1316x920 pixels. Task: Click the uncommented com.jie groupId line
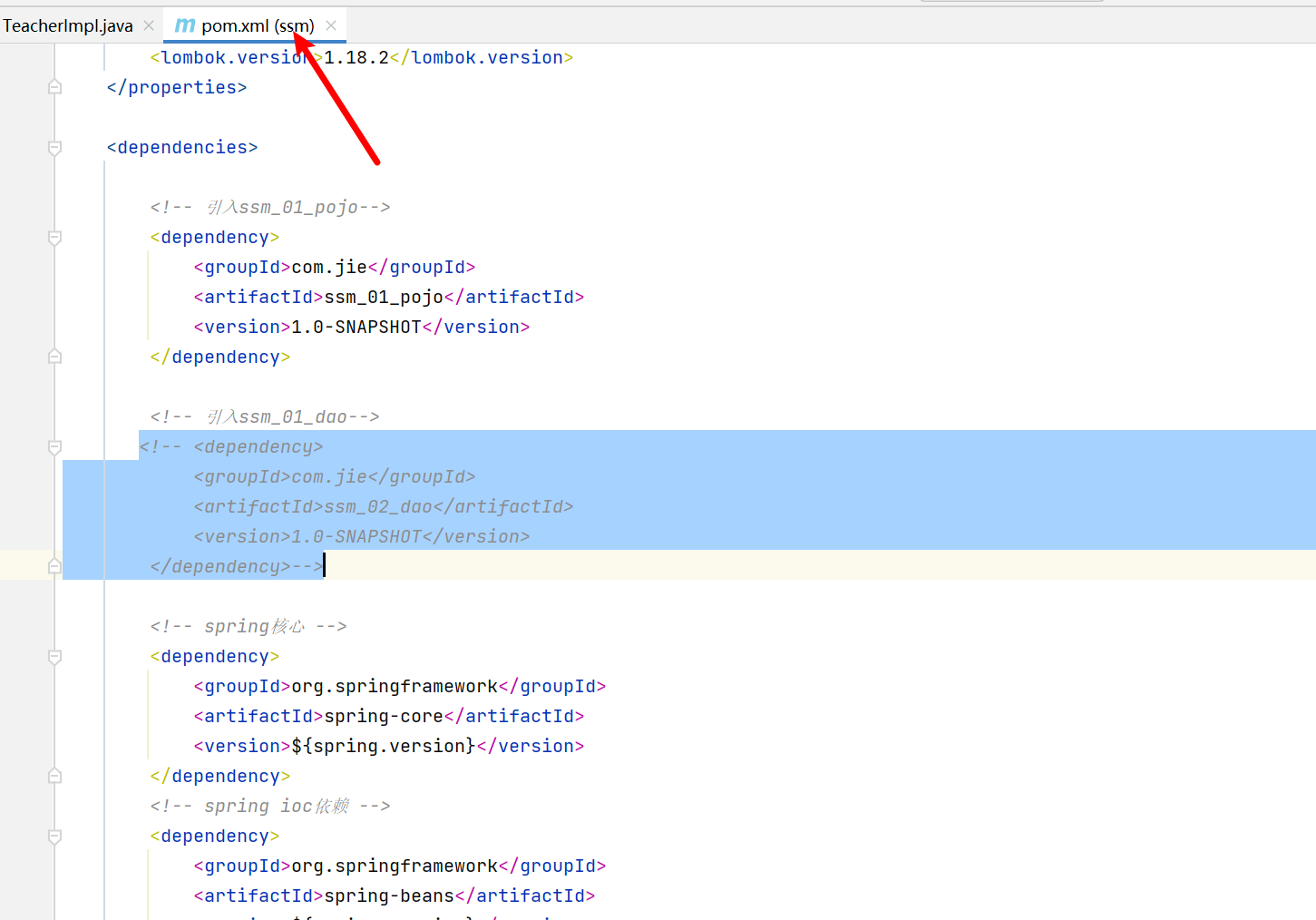pos(335,267)
